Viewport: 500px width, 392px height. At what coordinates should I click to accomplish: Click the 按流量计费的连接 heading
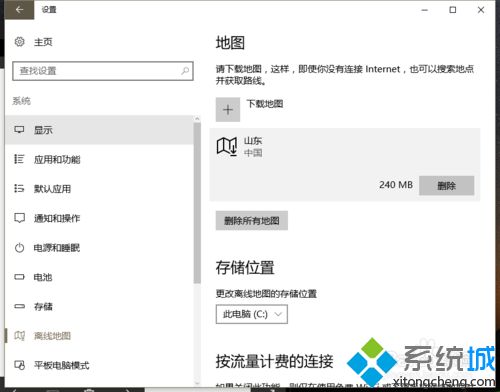click(274, 361)
